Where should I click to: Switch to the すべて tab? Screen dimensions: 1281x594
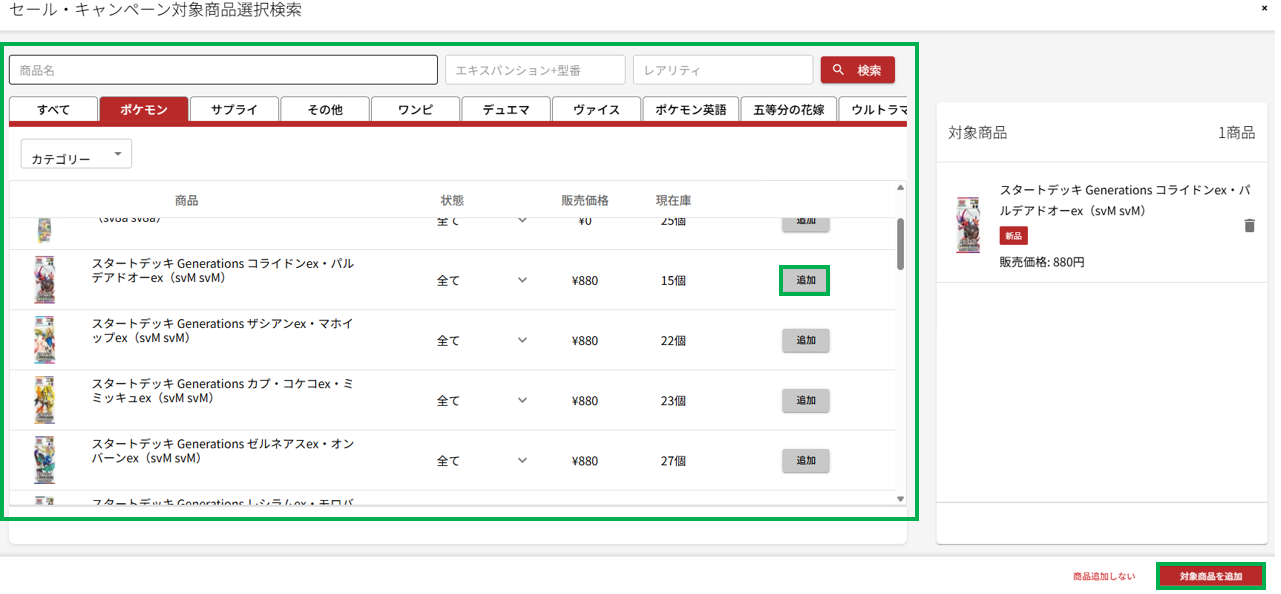pos(54,110)
